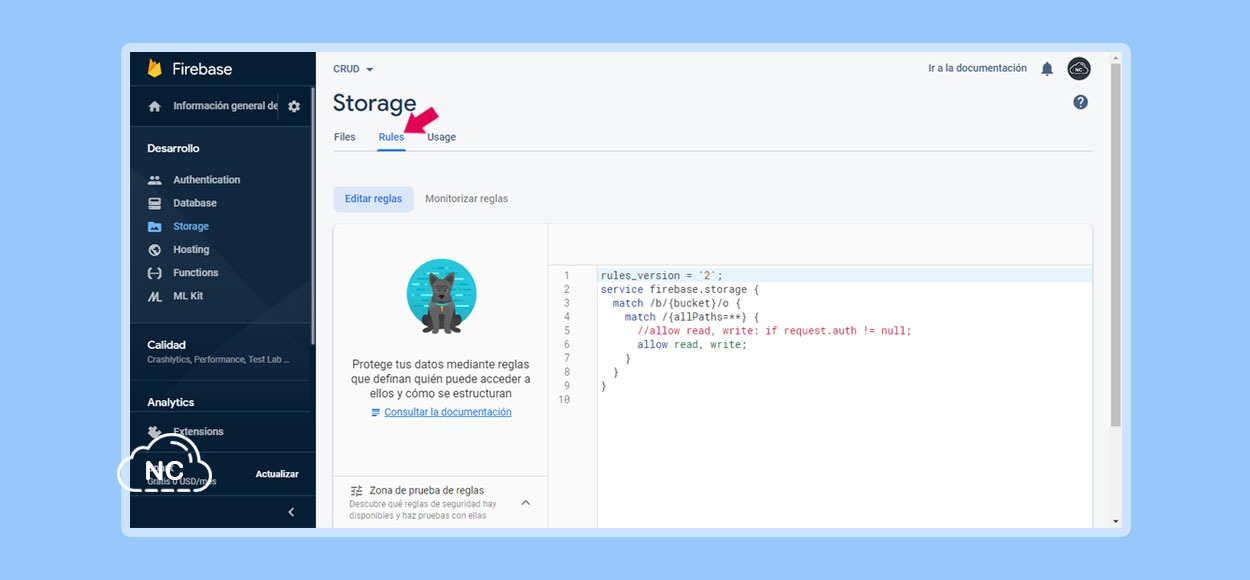Switch to the Rules tab
The height and width of the screenshot is (580, 1250).
pyautogui.click(x=391, y=137)
